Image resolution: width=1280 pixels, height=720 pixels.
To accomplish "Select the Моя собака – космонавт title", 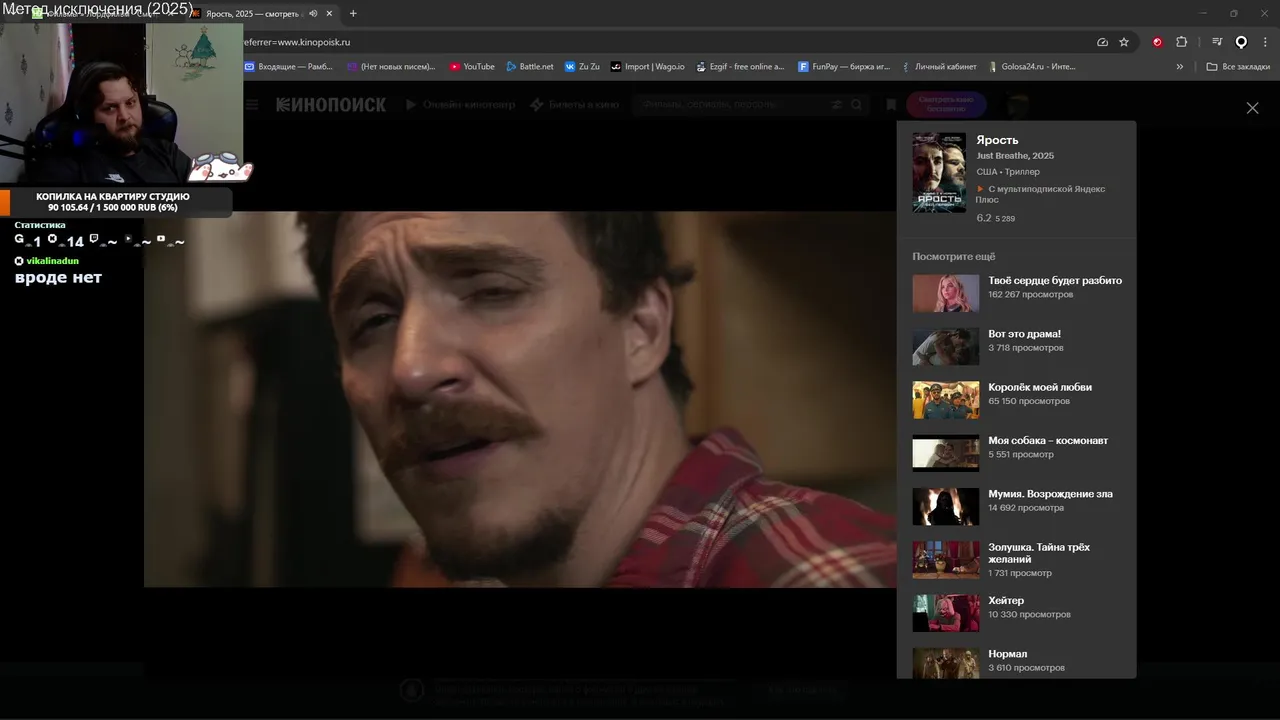I will coord(1048,441).
